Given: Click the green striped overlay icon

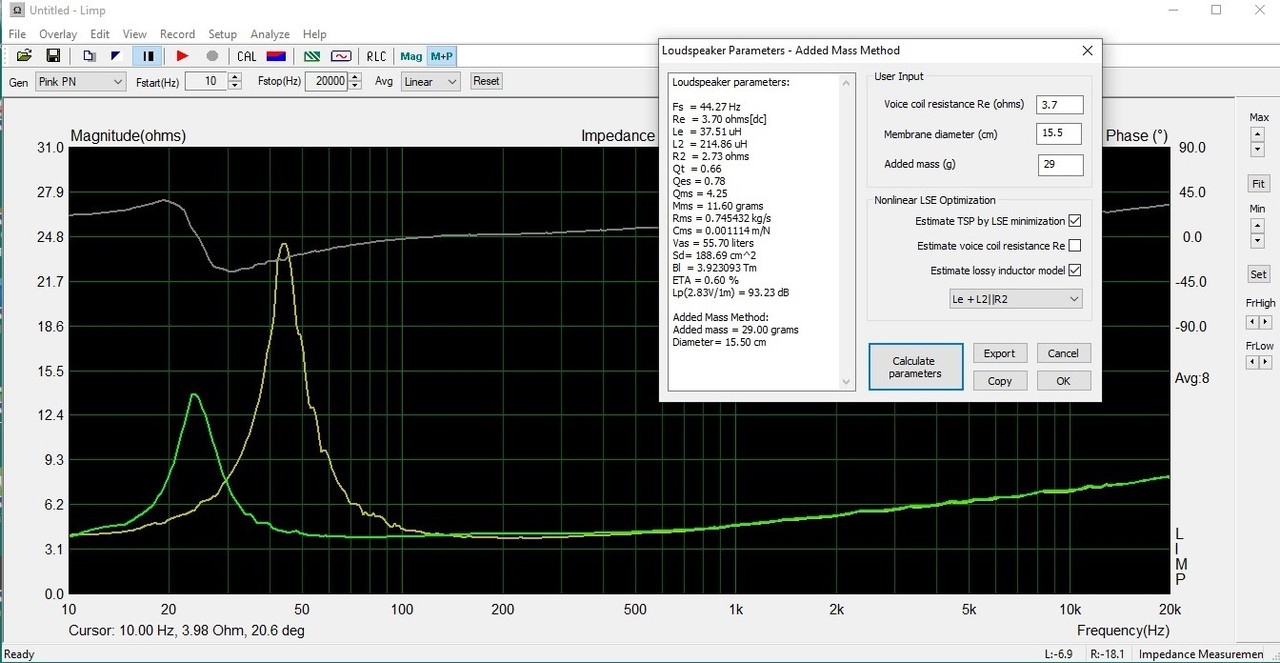Looking at the screenshot, I should 313,56.
